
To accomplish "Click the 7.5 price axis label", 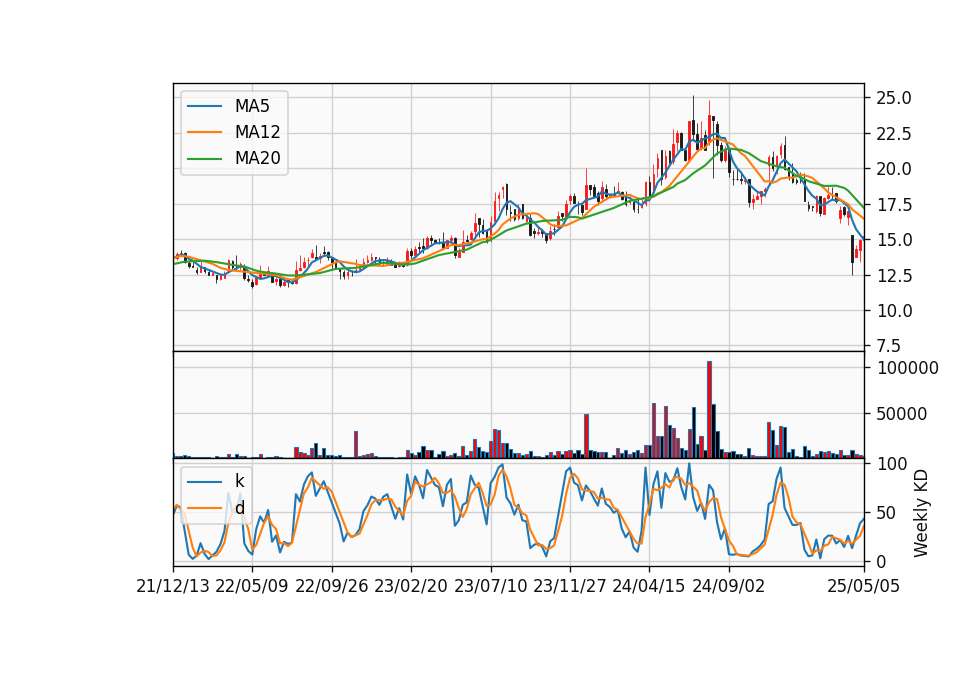I will [888, 346].
